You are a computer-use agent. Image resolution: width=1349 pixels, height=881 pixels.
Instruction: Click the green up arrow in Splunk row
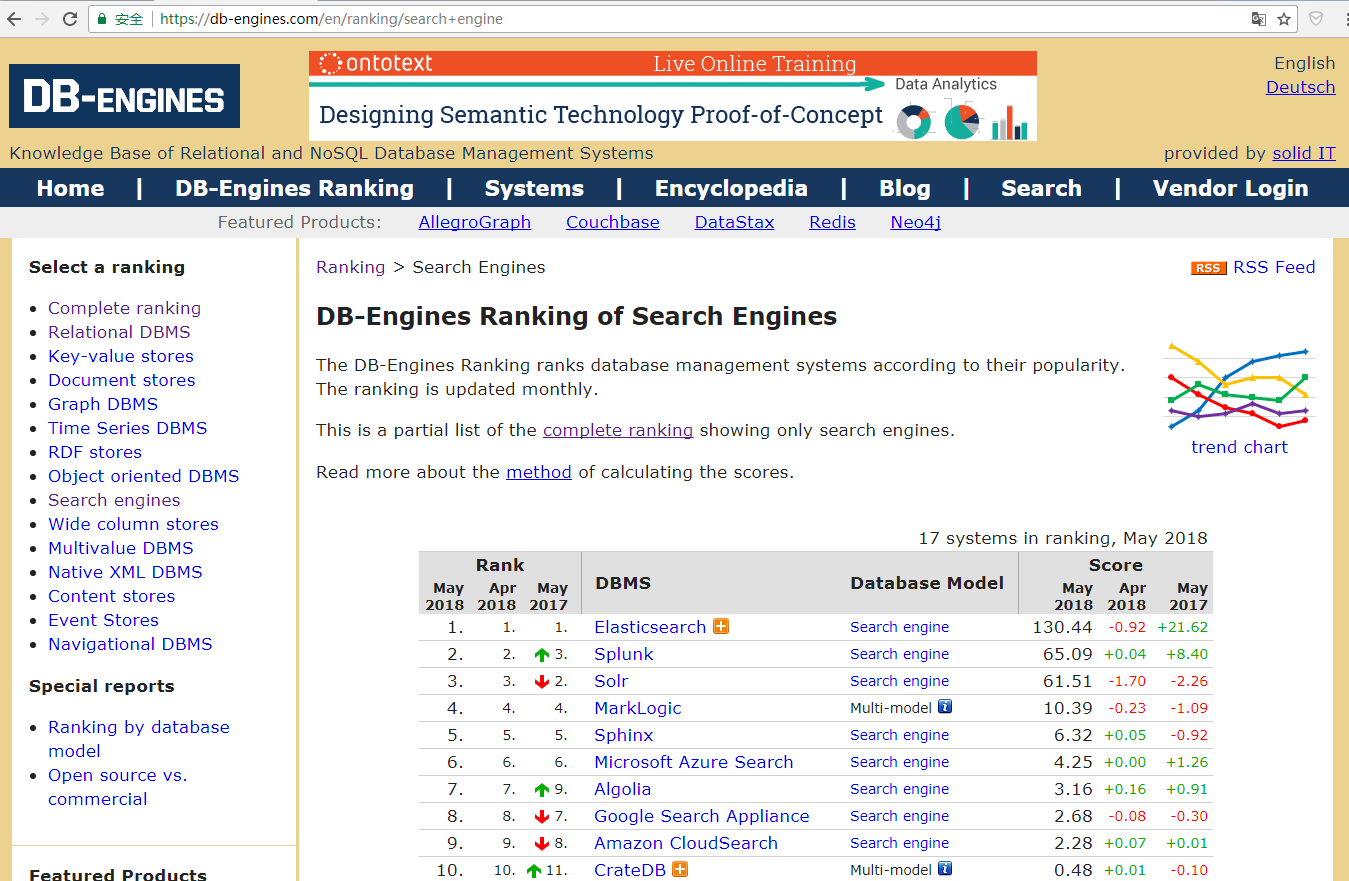(542, 655)
